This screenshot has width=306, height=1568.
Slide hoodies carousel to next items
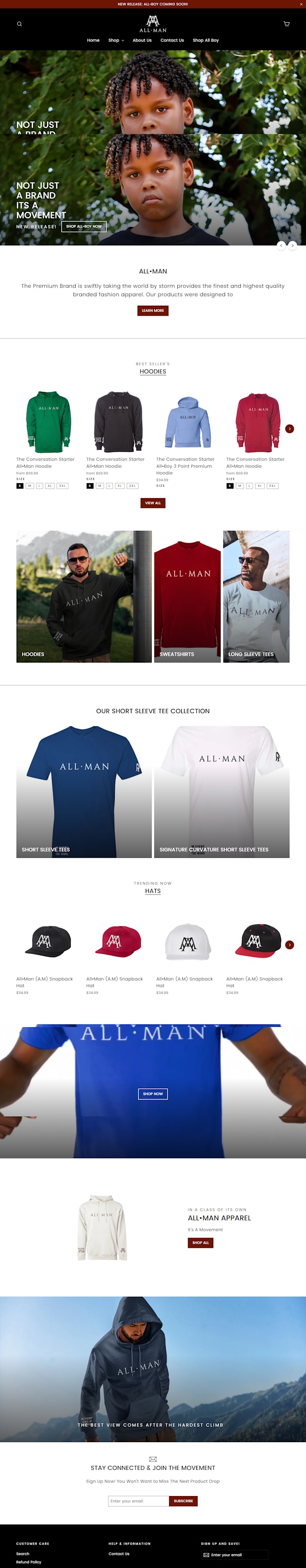pos(289,428)
